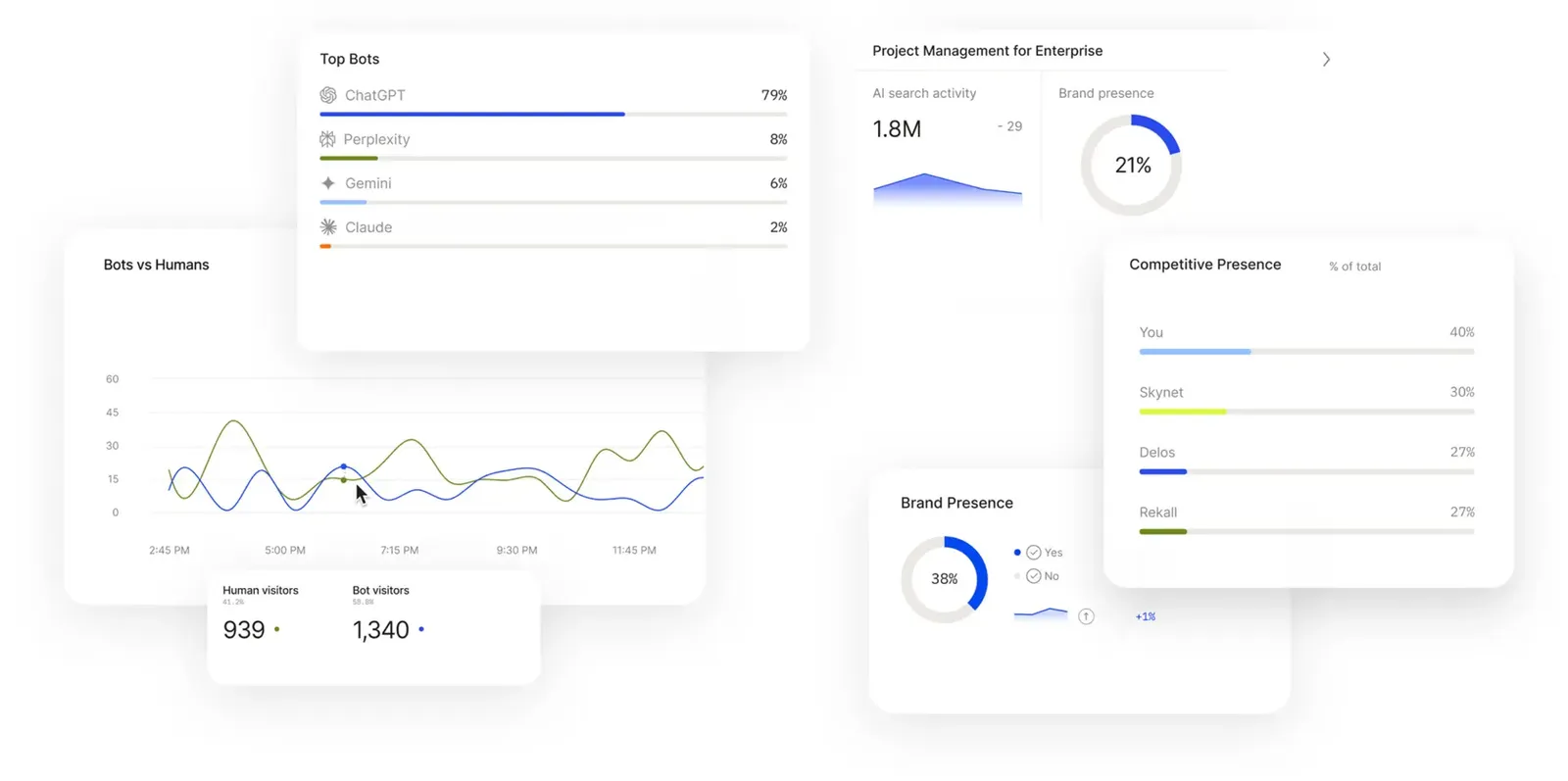Image resolution: width=1568 pixels, height=781 pixels.
Task: Click the AI search activity area chart
Action: click(947, 188)
